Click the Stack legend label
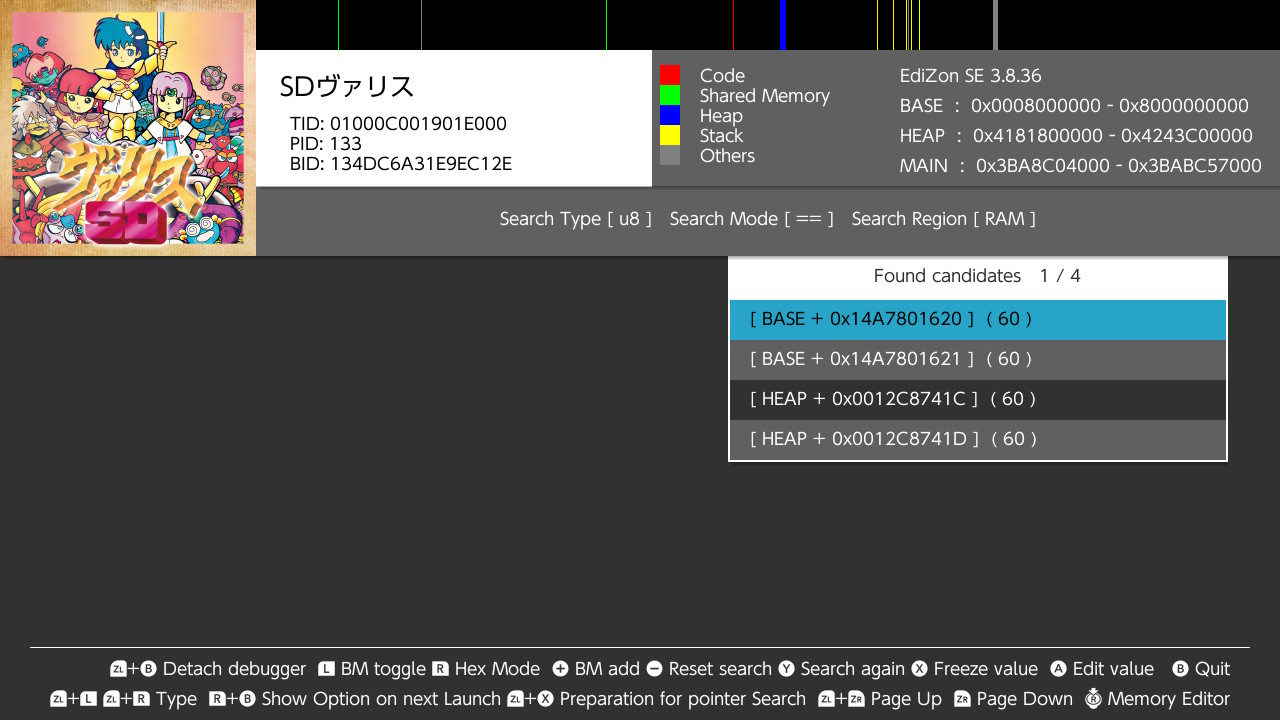 coord(721,136)
